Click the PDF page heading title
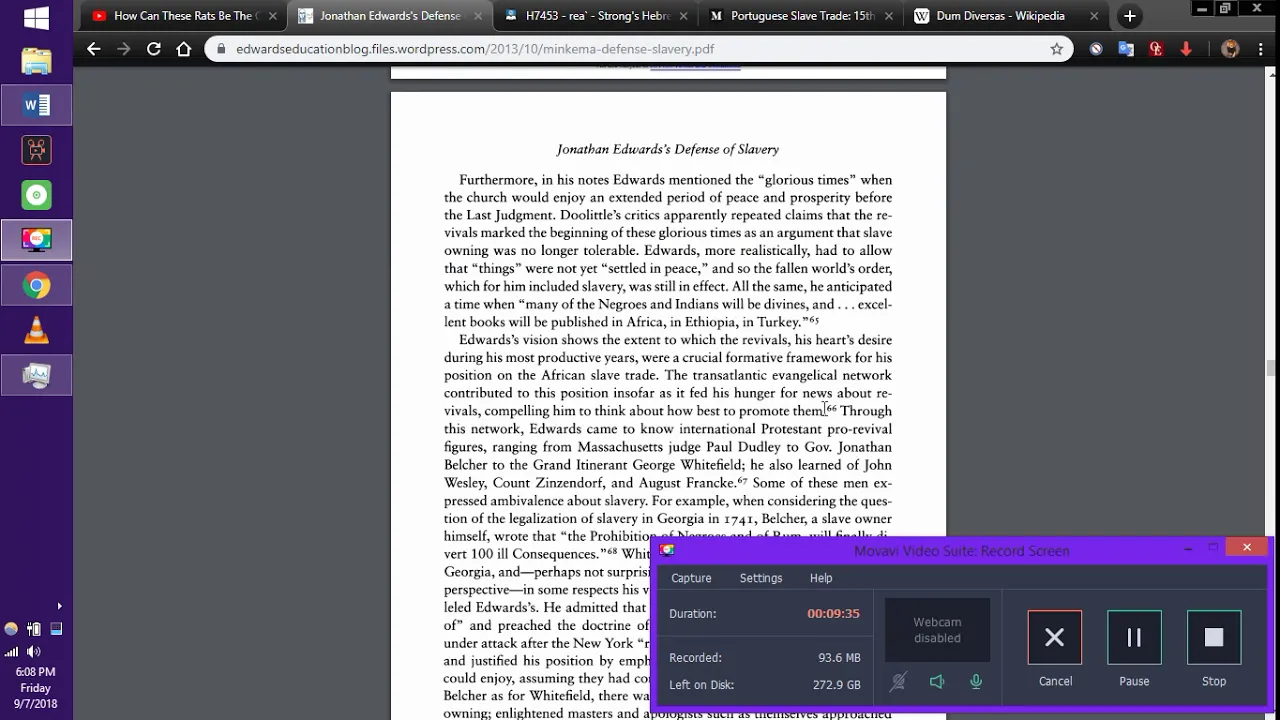The image size is (1280, 720). 667,149
